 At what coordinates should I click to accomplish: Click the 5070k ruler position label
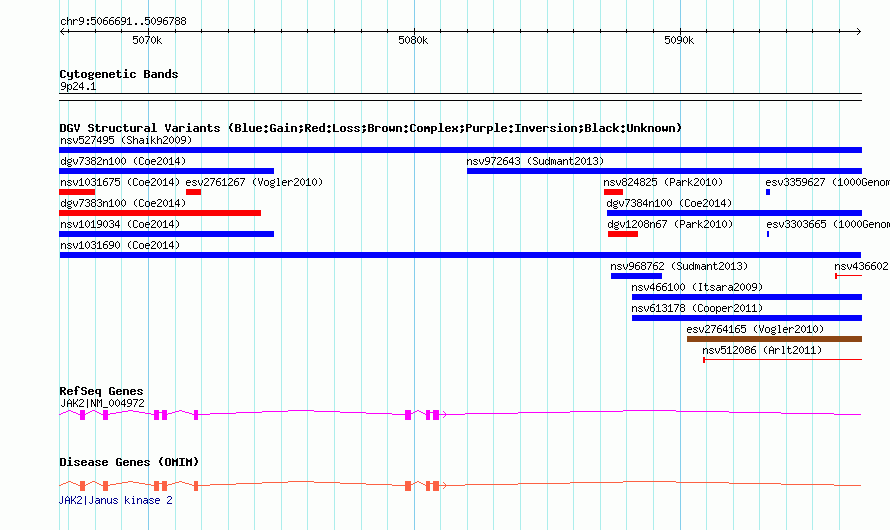[x=147, y=40]
